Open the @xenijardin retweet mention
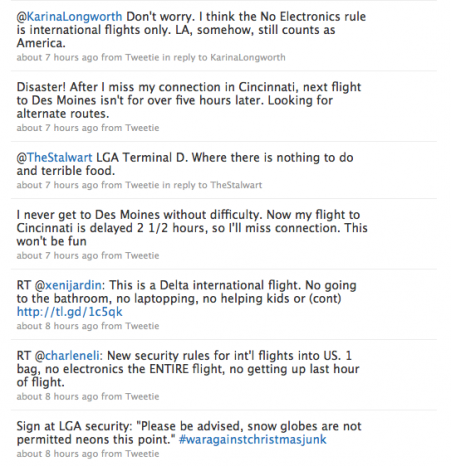Viewport: 451px width, 466px height. (68, 285)
